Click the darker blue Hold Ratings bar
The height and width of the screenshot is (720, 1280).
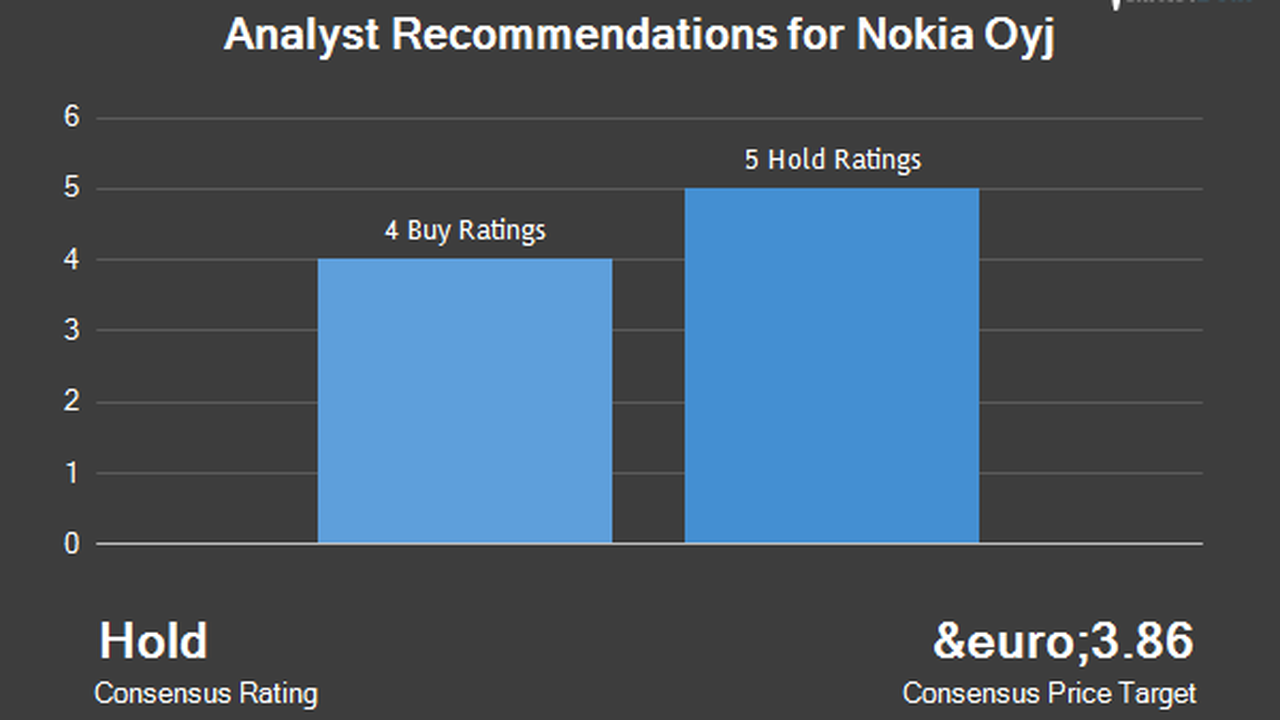(x=832, y=366)
